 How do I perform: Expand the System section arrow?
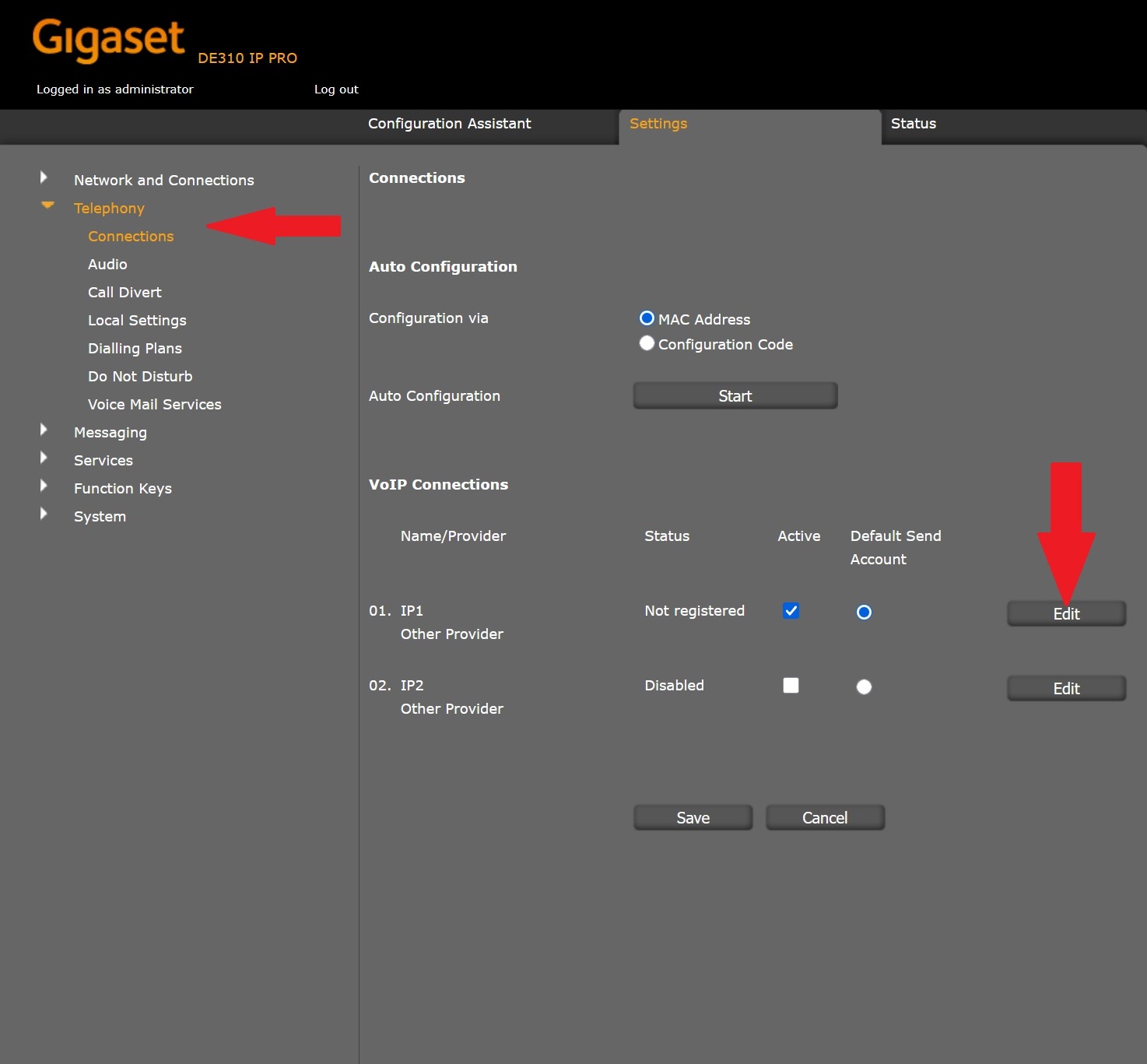tap(44, 514)
